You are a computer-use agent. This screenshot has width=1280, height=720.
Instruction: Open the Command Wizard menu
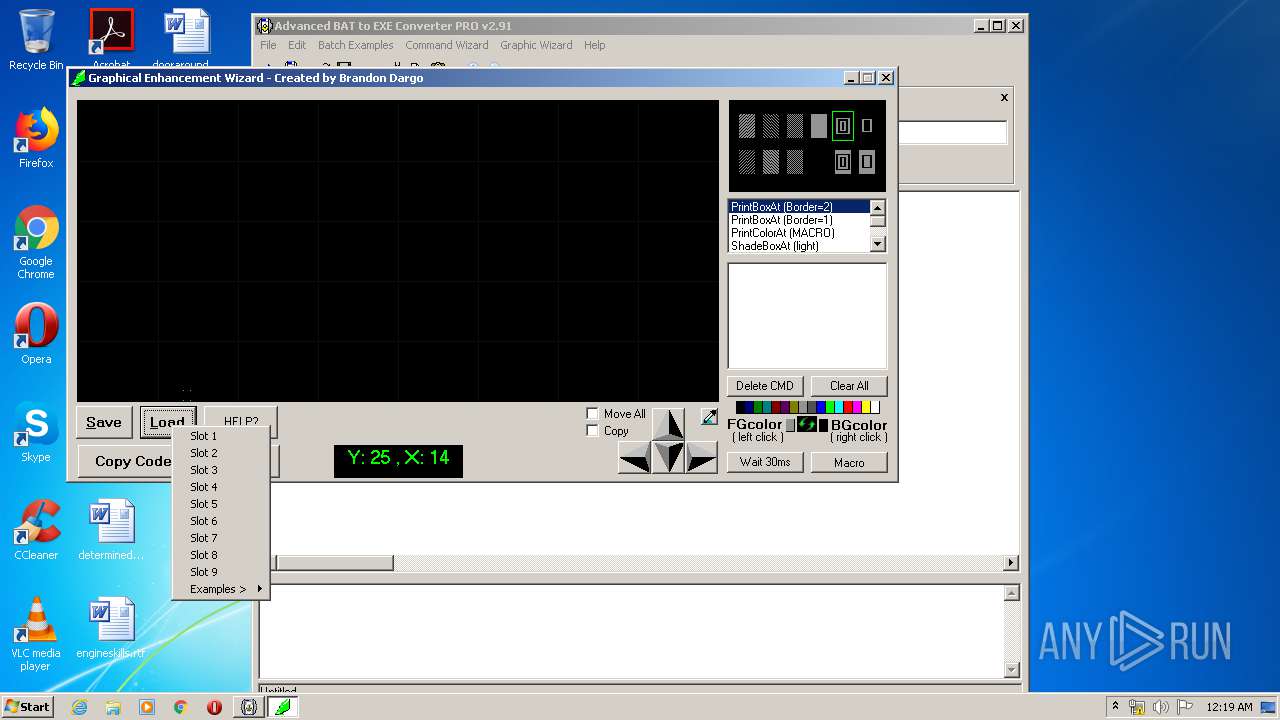coord(447,45)
